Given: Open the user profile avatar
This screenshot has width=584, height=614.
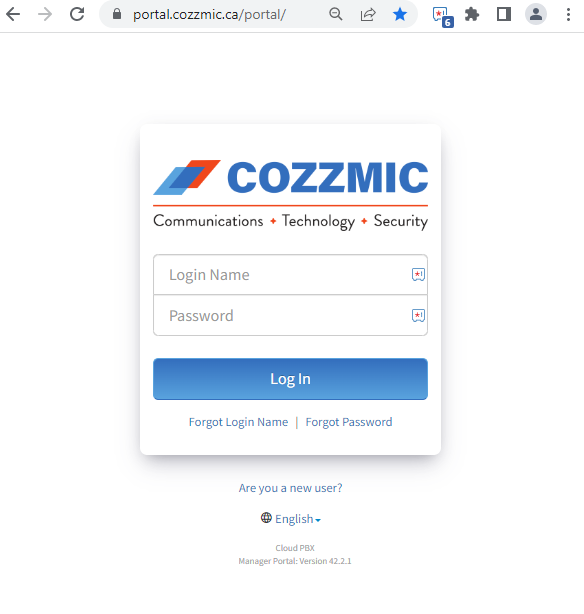Looking at the screenshot, I should click(x=536, y=14).
